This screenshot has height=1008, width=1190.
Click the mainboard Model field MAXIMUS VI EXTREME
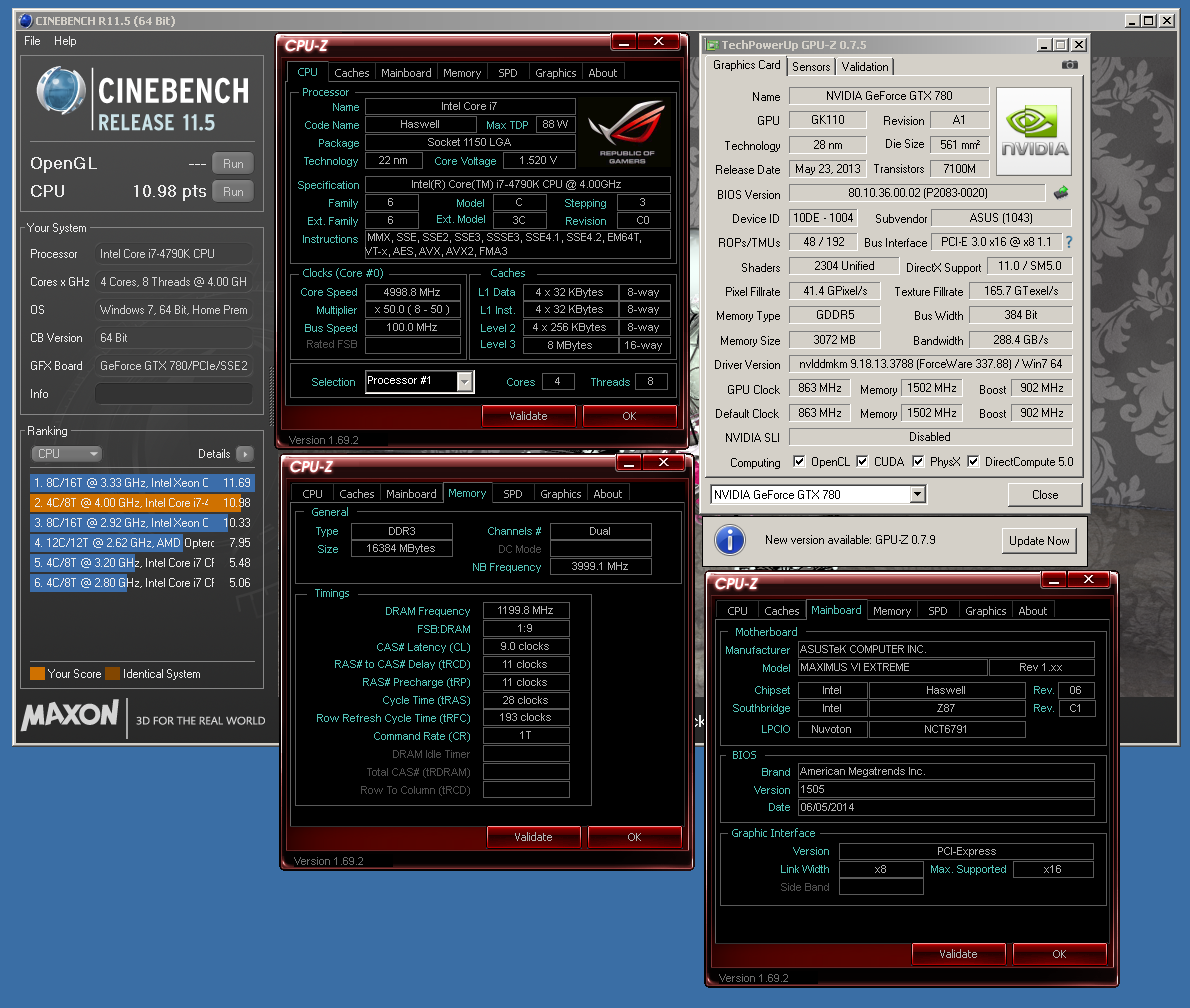pyautogui.click(x=893, y=667)
